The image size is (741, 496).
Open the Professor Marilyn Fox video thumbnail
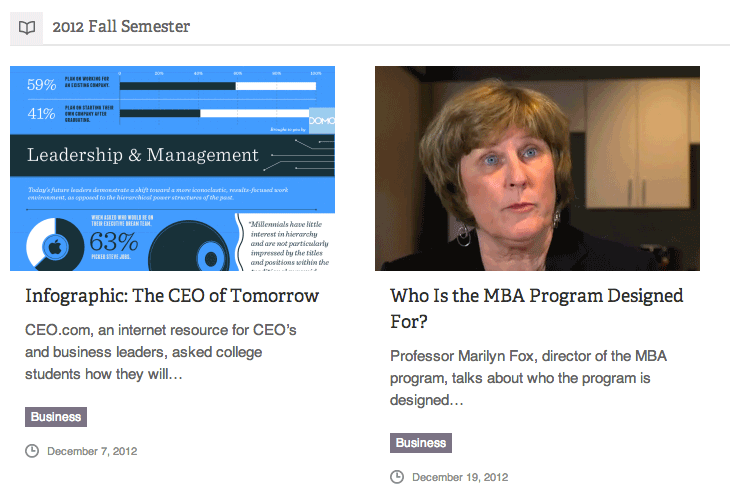[x=537, y=168]
